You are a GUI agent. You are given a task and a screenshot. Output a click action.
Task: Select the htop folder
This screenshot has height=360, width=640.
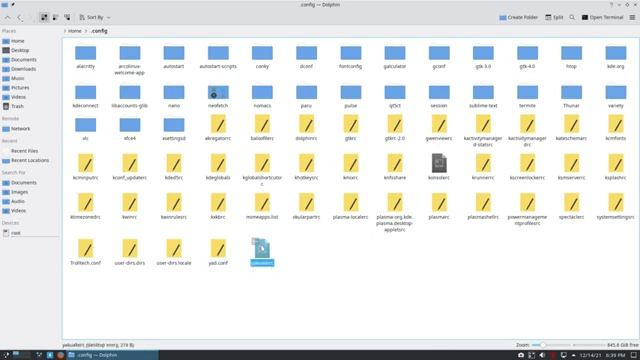pyautogui.click(x=571, y=57)
